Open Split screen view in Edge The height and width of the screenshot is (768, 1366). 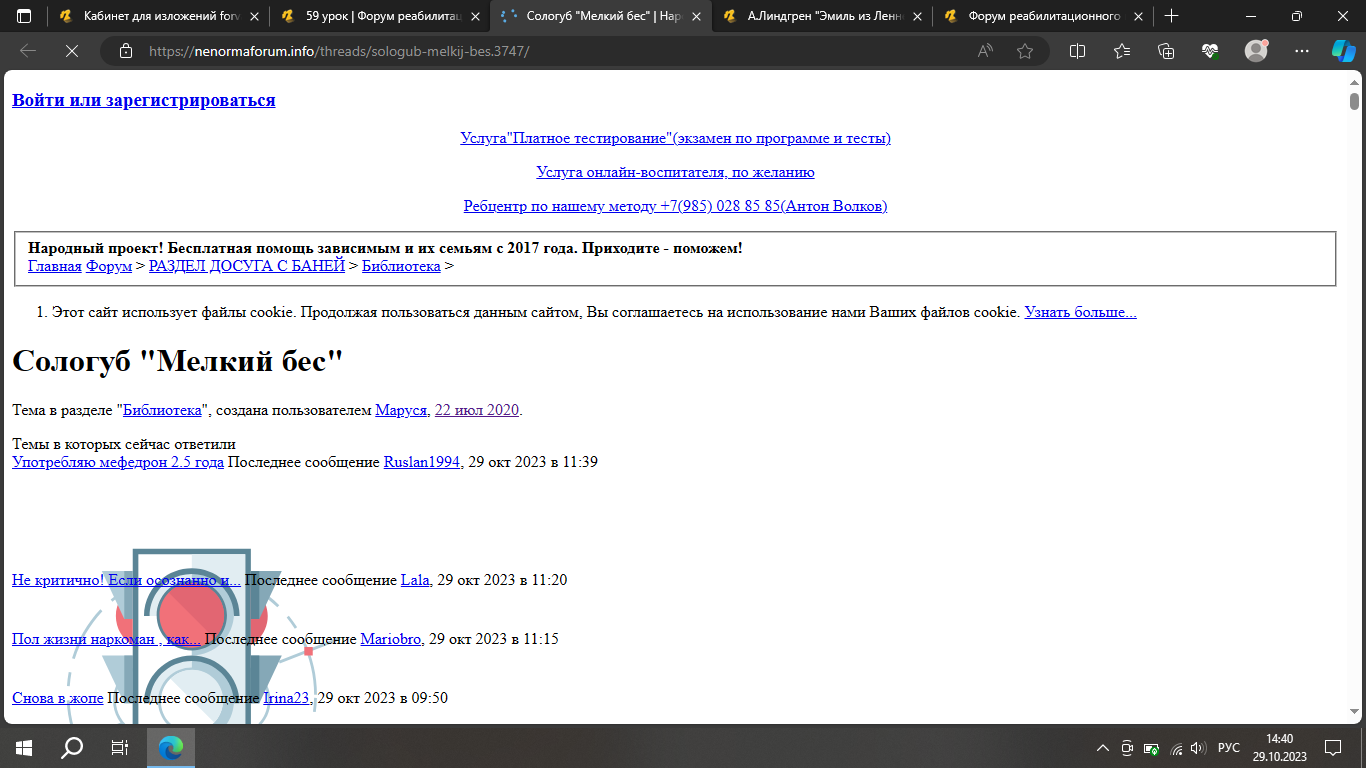[x=1077, y=51]
